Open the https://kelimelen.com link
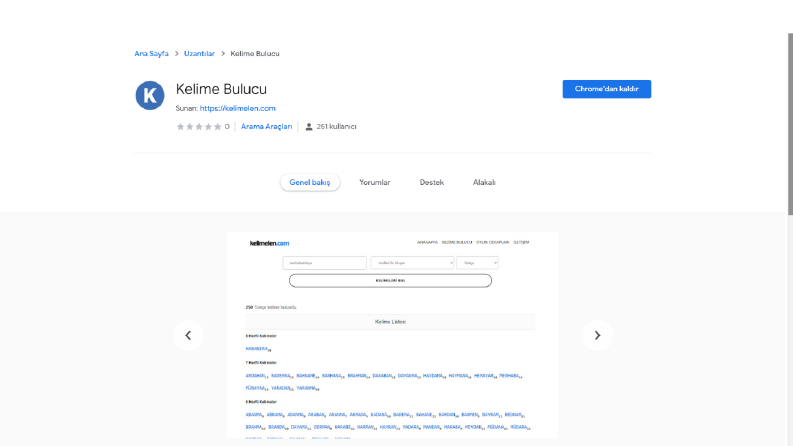 click(238, 108)
